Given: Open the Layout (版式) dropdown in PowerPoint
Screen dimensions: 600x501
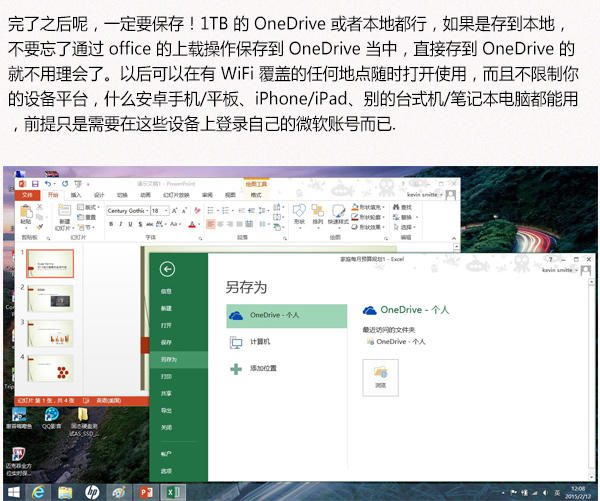Looking at the screenshot, I should [88, 207].
